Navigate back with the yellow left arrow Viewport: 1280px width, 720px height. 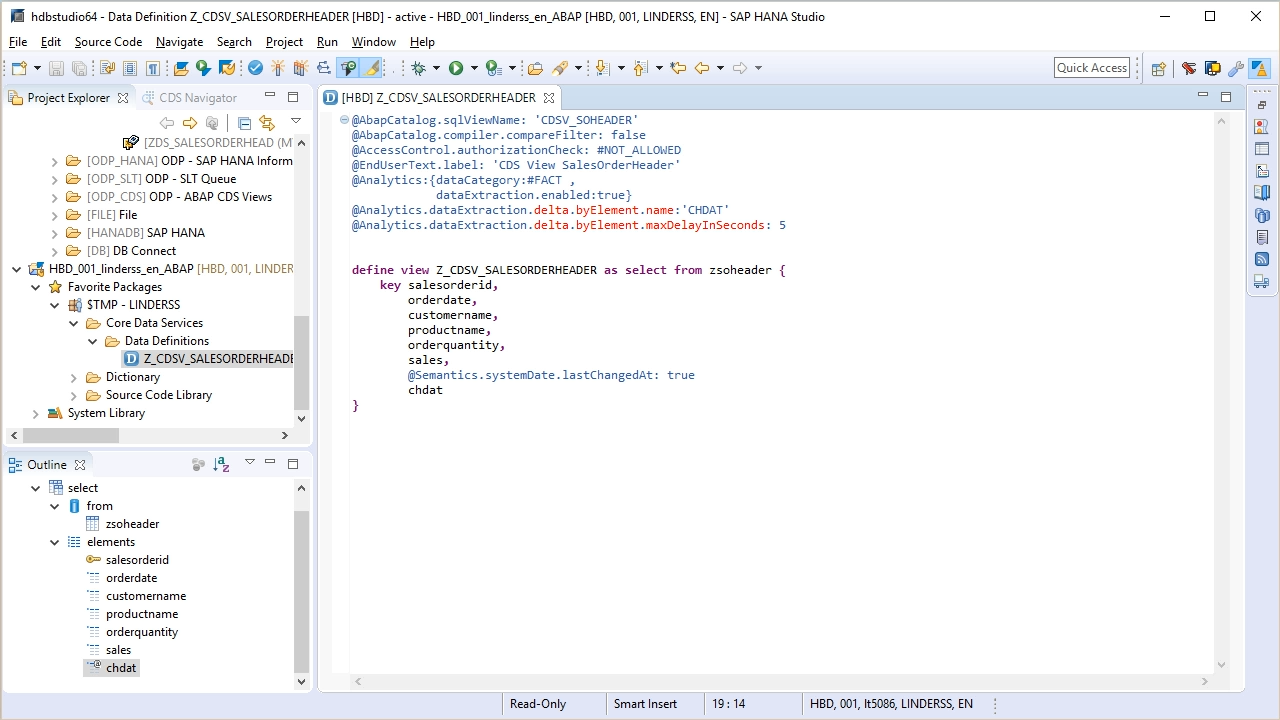pos(702,68)
